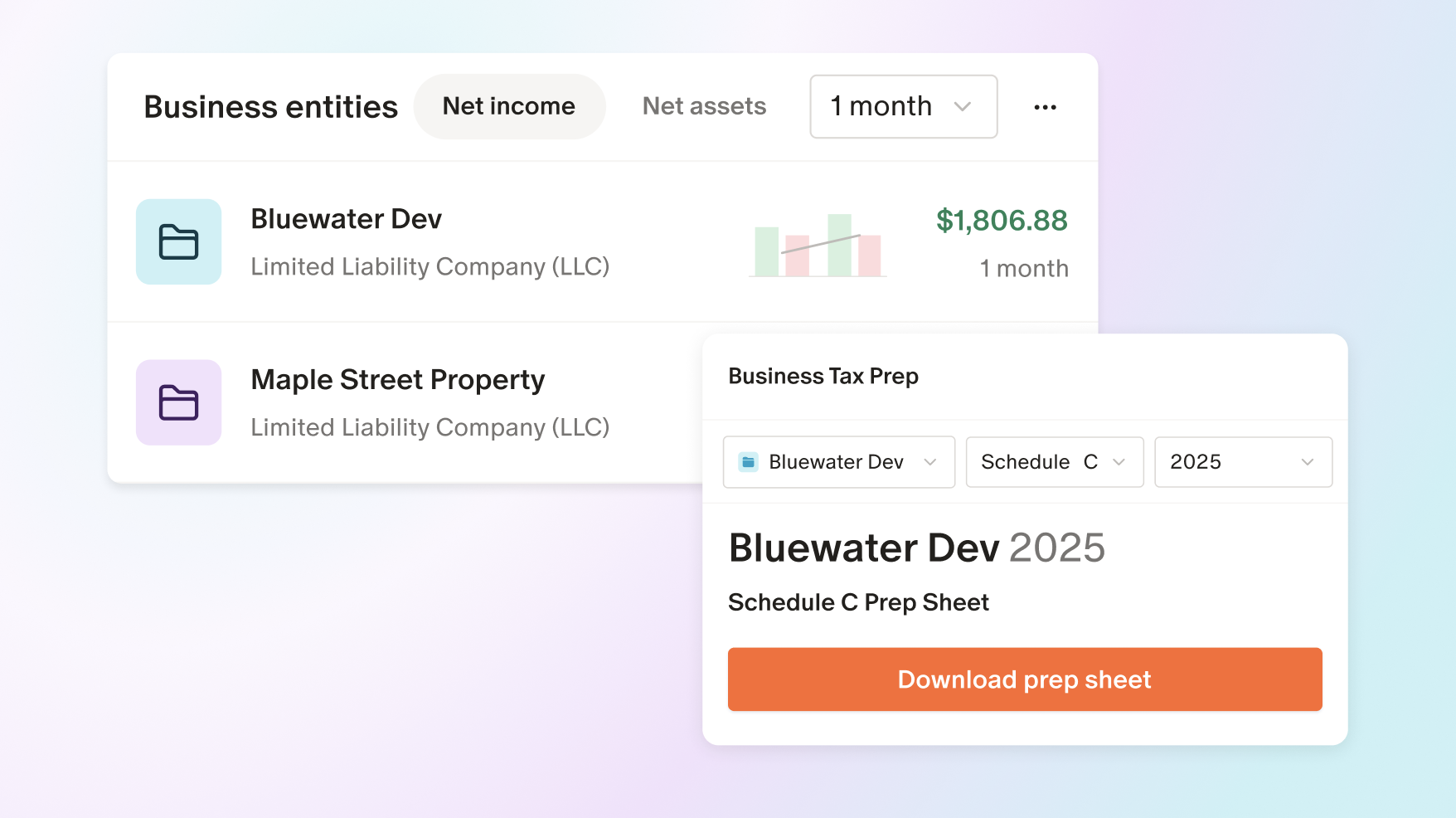Image resolution: width=1456 pixels, height=818 pixels.
Task: Click the small folder icon in entity selector
Action: pyautogui.click(x=748, y=462)
